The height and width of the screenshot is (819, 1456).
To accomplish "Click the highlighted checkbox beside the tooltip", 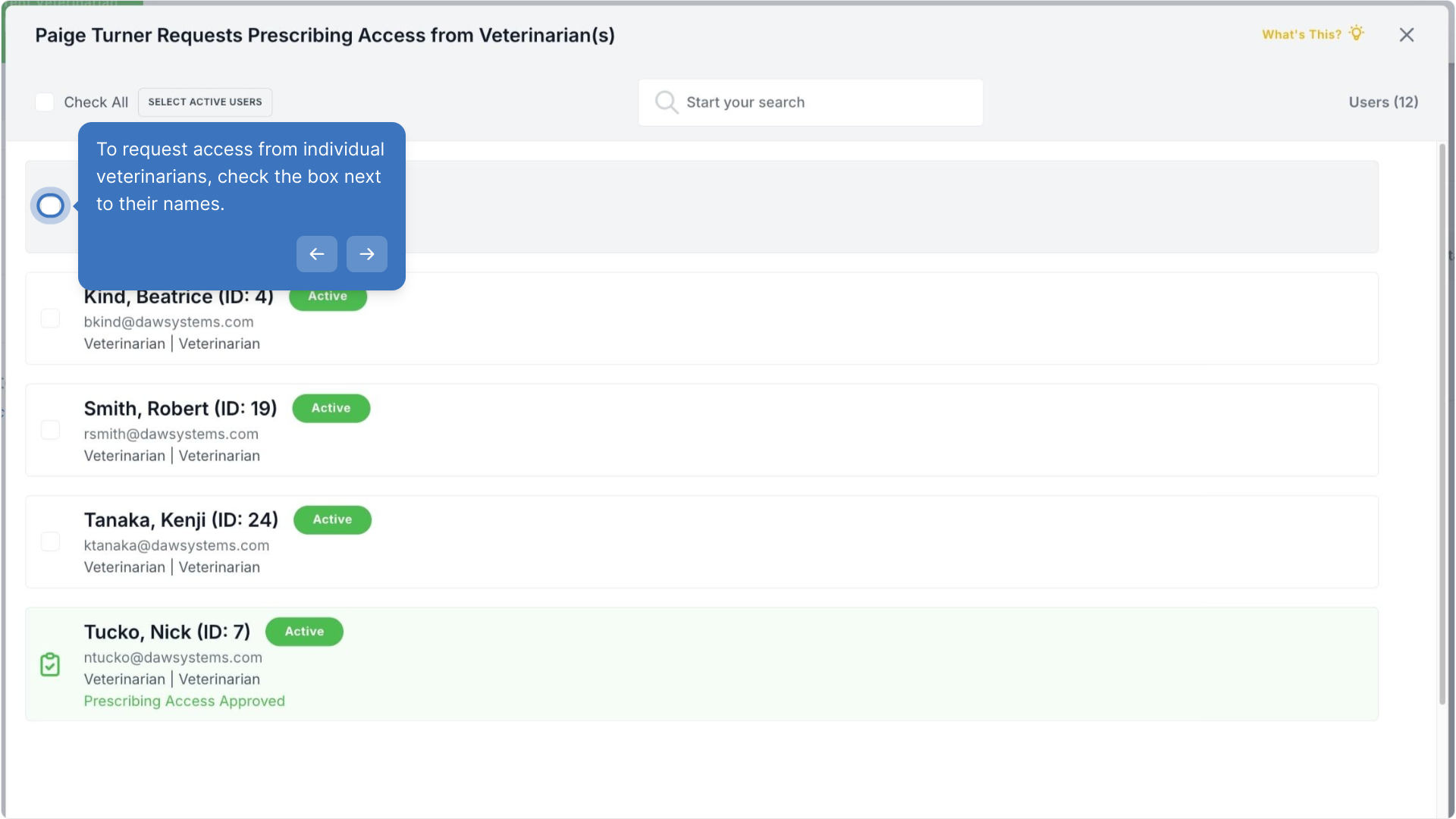I will pos(50,206).
